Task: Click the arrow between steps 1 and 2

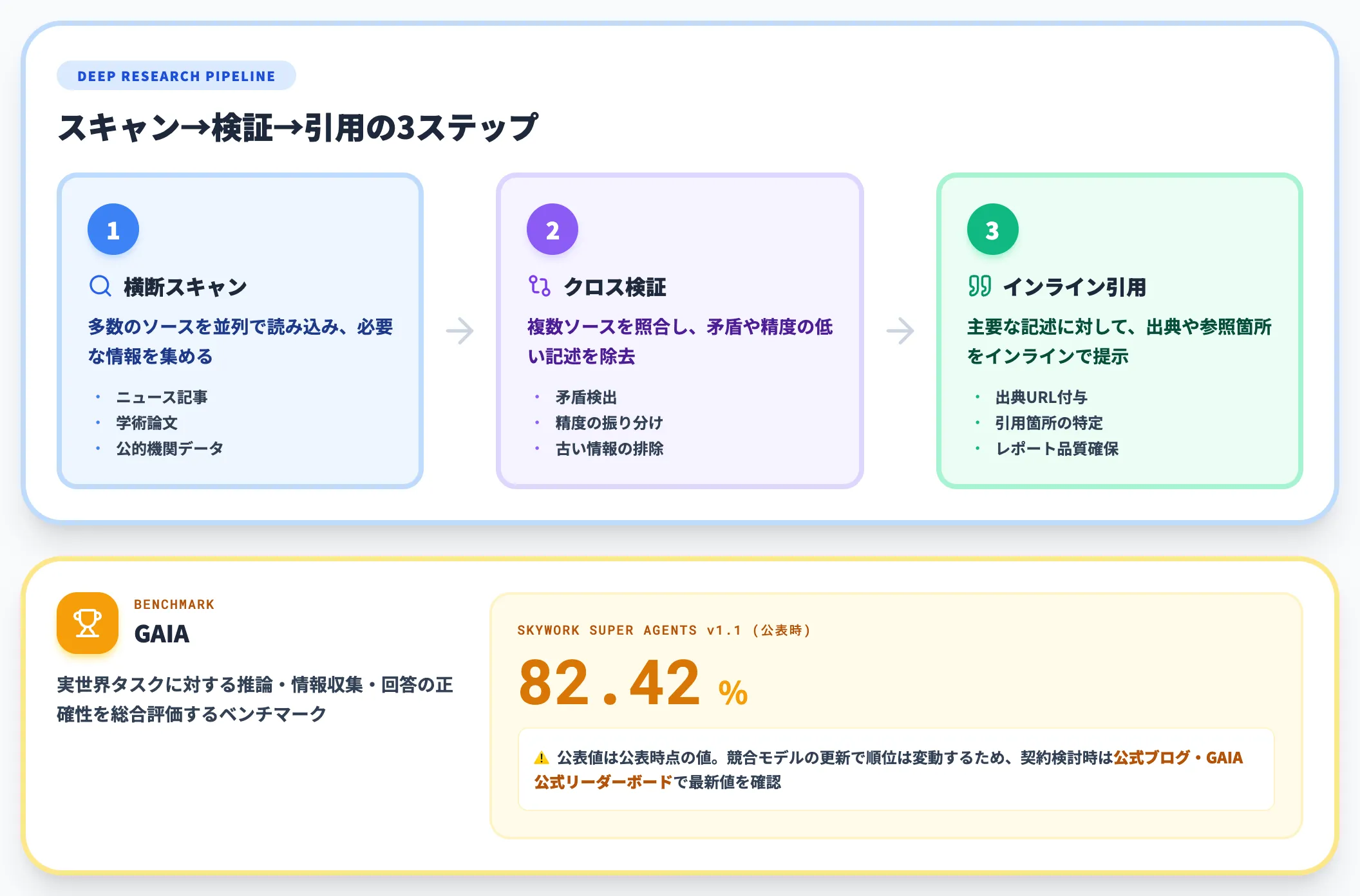Action: click(460, 331)
